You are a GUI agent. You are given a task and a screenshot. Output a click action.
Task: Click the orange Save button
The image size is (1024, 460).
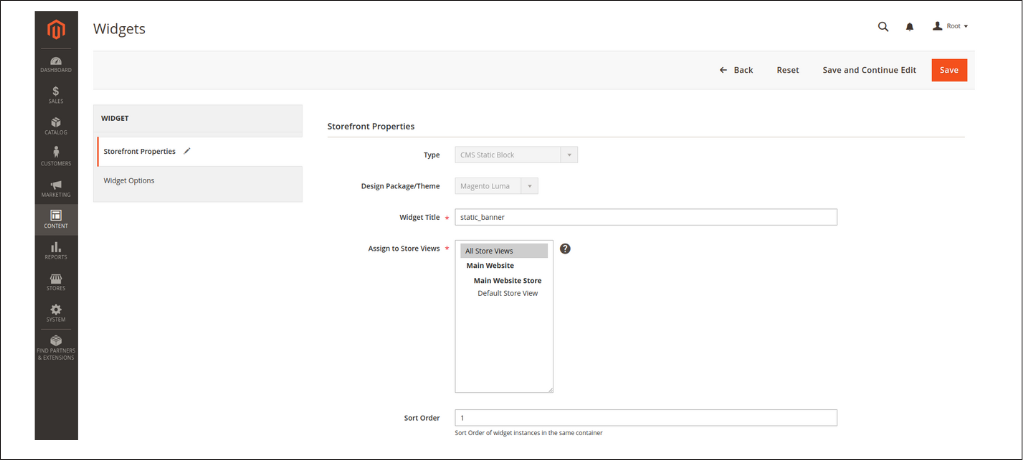pyautogui.click(x=949, y=70)
